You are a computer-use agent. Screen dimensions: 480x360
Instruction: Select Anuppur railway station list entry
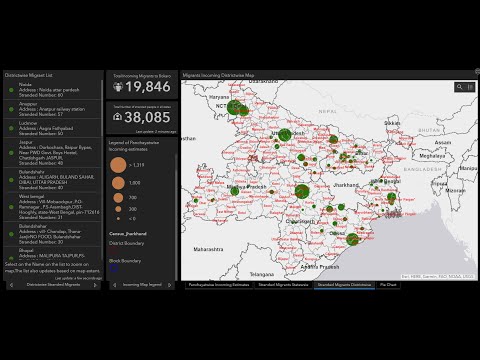tap(52, 109)
